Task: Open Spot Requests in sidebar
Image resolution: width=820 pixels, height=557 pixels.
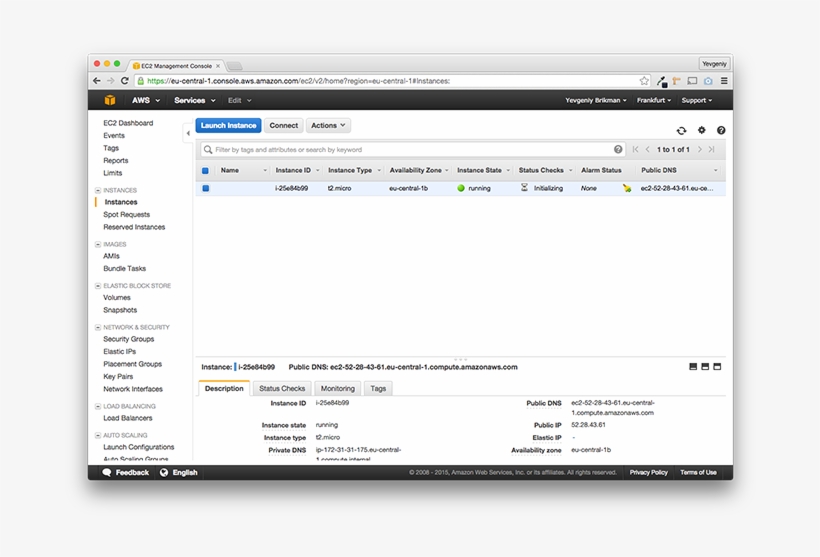Action: pos(127,214)
